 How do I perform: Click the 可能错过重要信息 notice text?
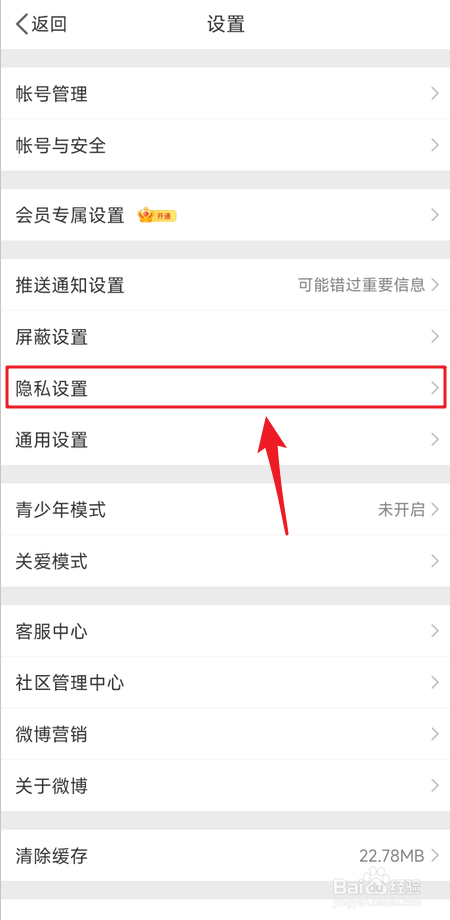pyautogui.click(x=361, y=285)
